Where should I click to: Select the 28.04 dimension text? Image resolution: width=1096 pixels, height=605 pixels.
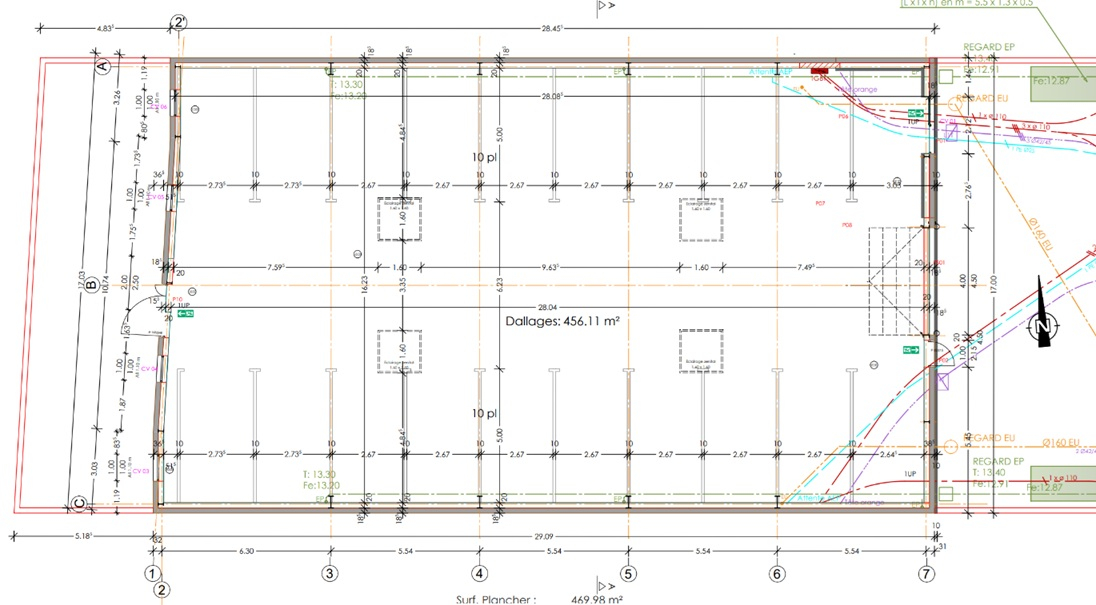(547, 307)
